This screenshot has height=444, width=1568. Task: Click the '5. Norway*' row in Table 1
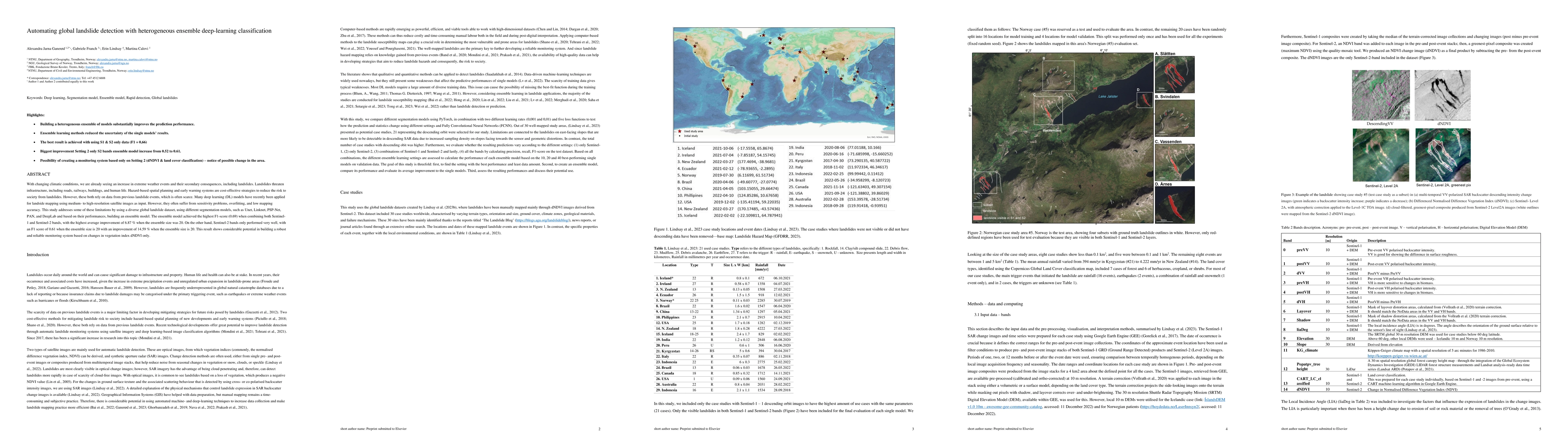click(724, 301)
